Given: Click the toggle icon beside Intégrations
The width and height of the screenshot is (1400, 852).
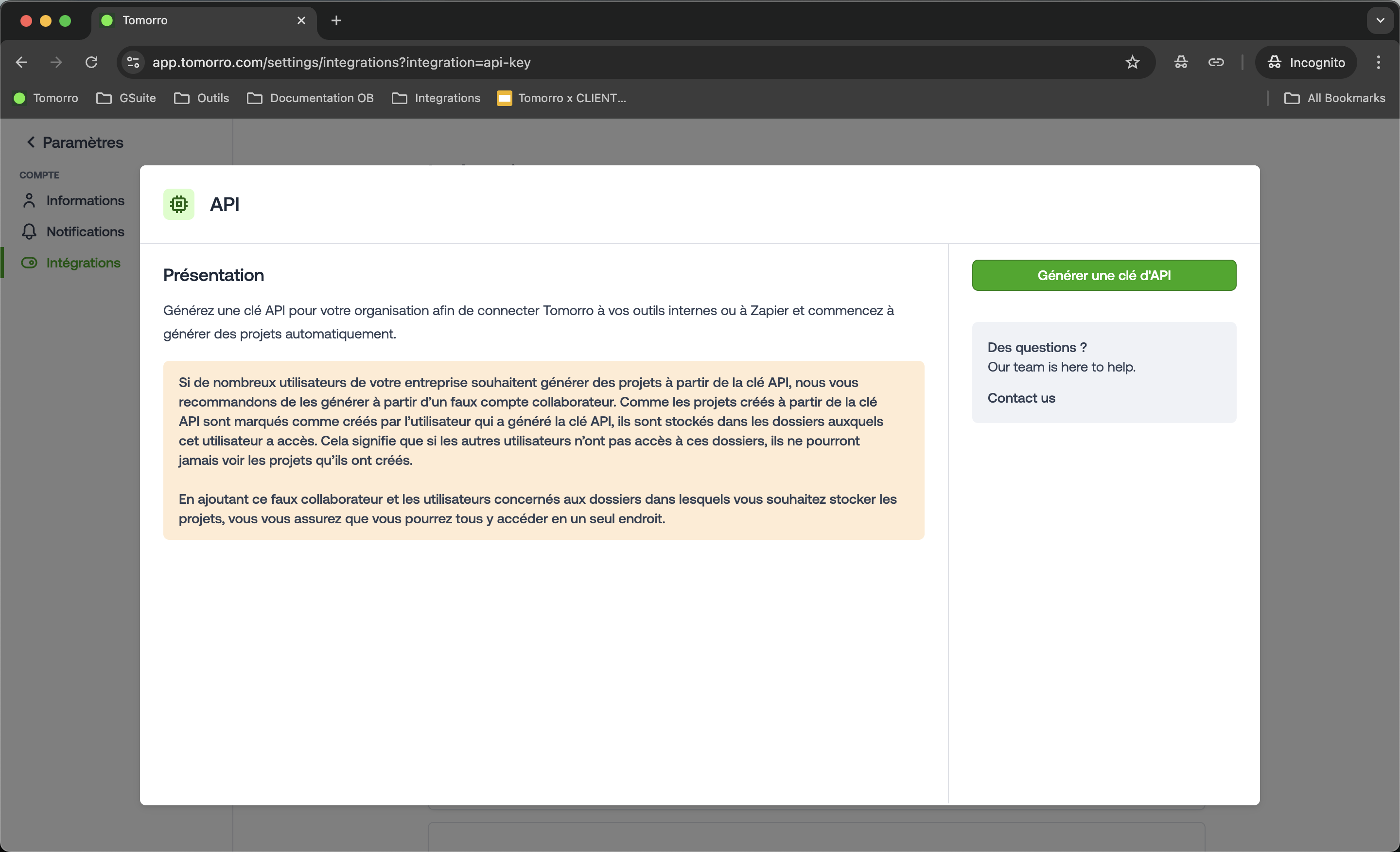Looking at the screenshot, I should [29, 263].
